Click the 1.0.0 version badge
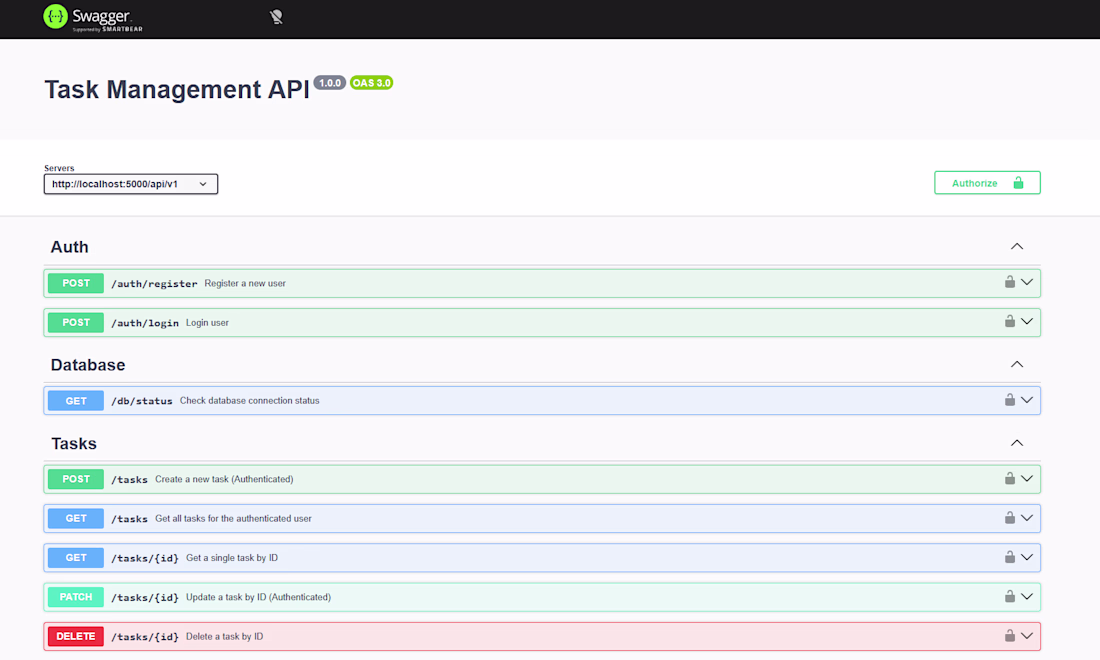Image resolution: width=1100 pixels, height=660 pixels. tap(329, 83)
